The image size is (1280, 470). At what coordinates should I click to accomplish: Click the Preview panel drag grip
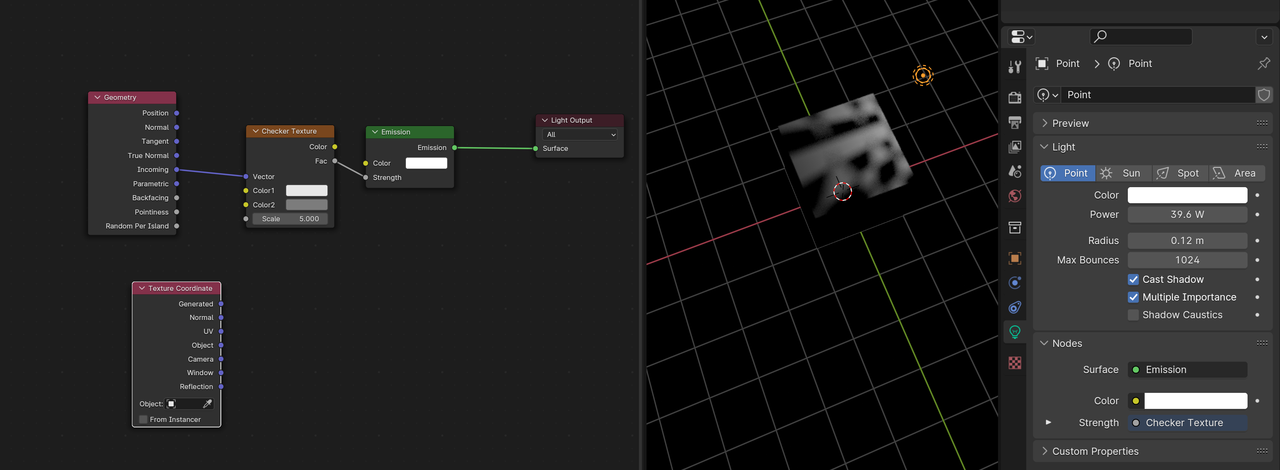[x=1262, y=123]
